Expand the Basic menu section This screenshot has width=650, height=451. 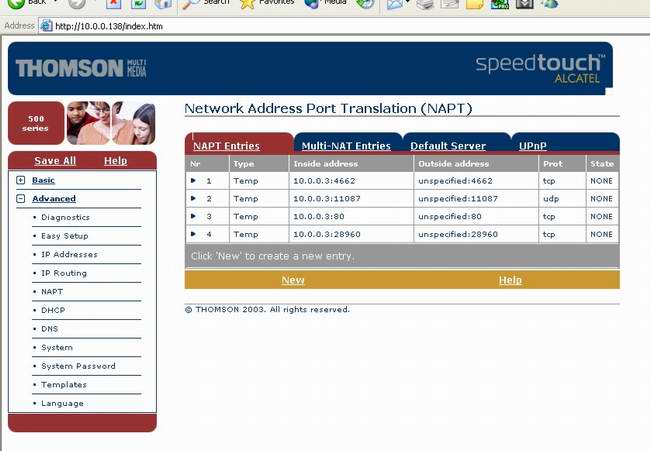click(20, 180)
